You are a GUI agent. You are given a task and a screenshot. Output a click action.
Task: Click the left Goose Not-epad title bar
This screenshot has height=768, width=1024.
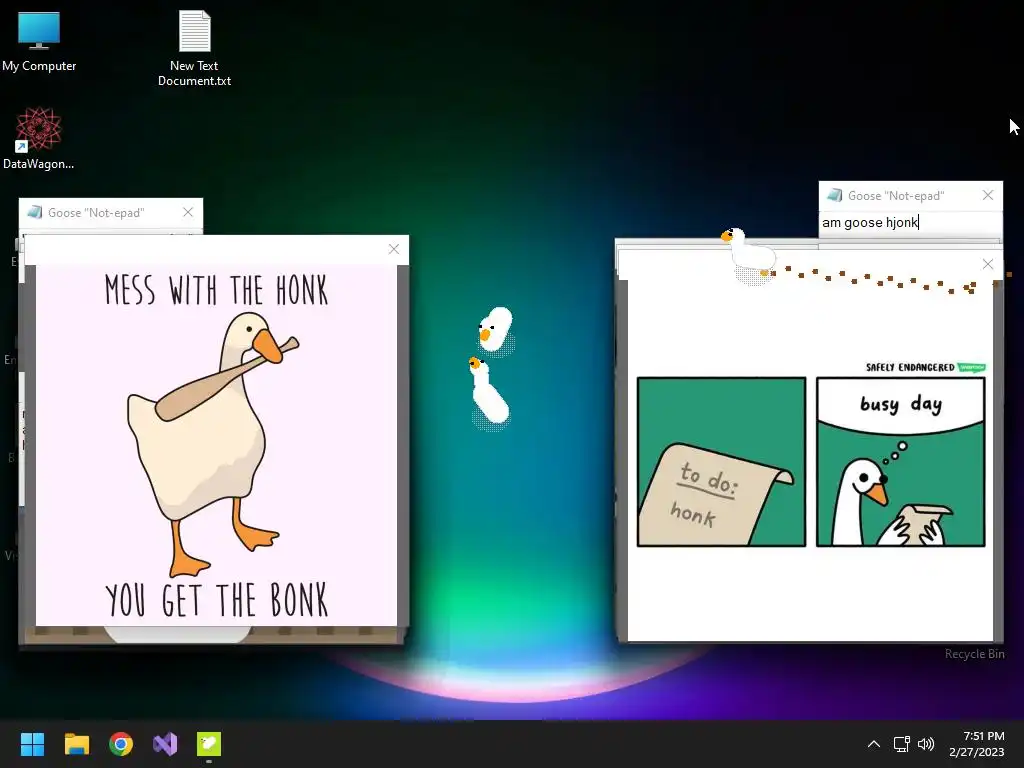coord(111,213)
